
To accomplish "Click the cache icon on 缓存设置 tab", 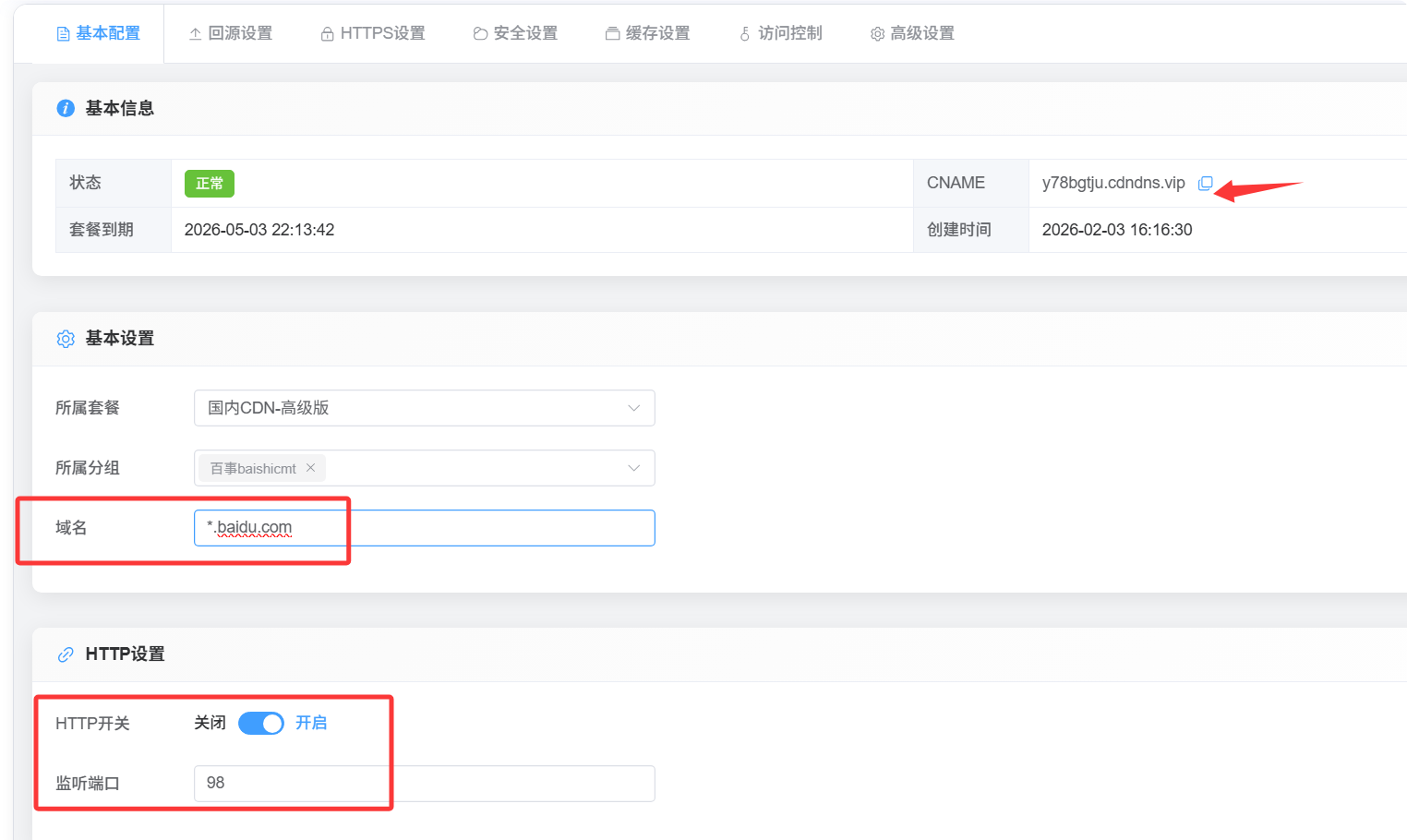I will tap(612, 33).
